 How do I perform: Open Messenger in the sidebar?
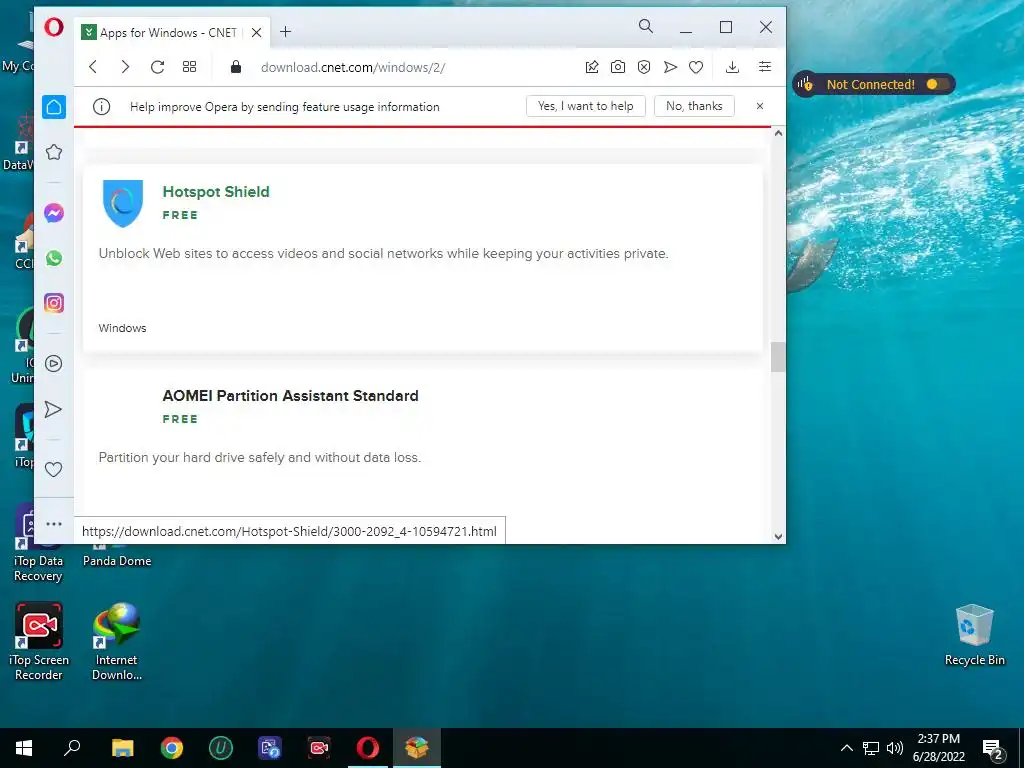click(x=54, y=212)
